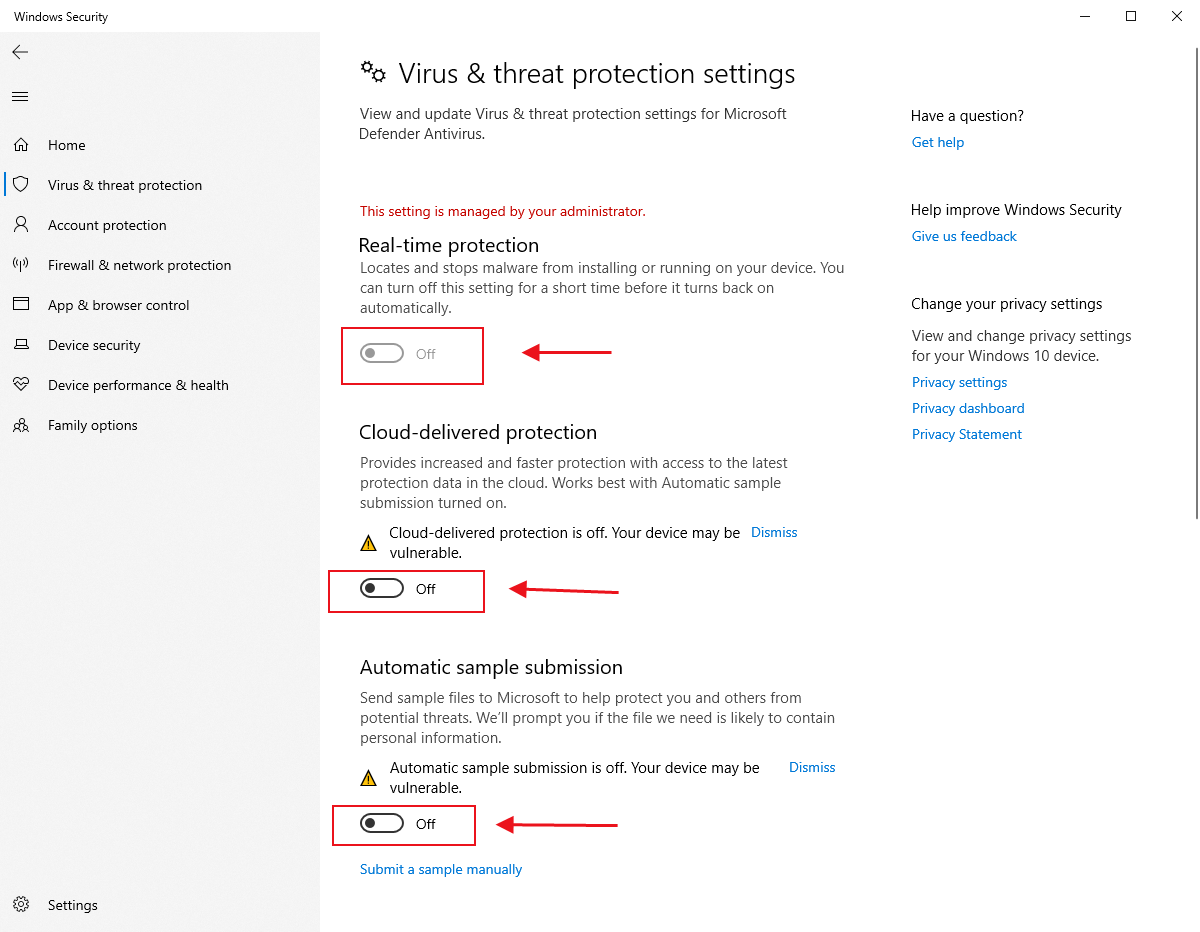Click the Settings gear icon

tap(20, 905)
